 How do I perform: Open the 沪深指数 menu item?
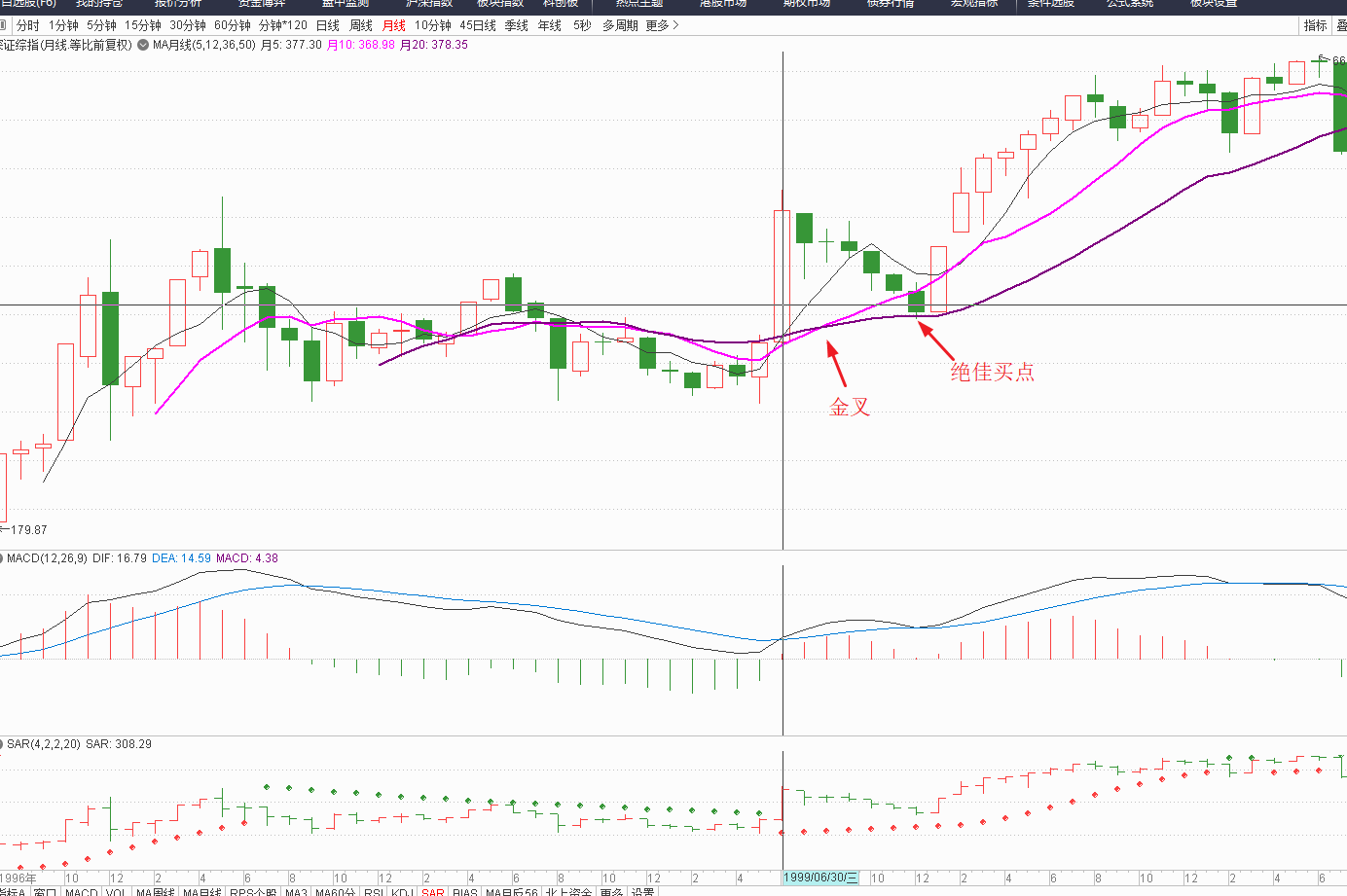(x=429, y=4)
